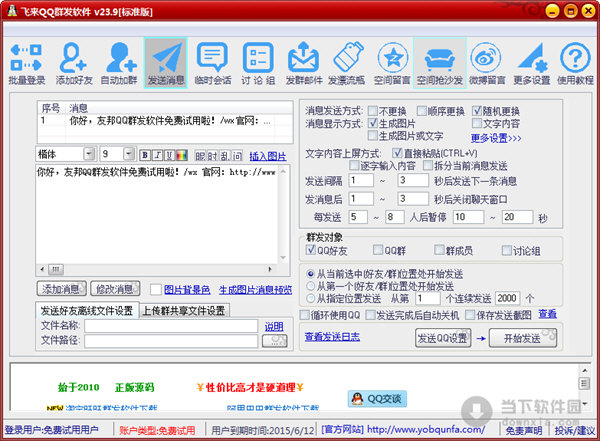Enable 拆分当前消息发送 option
Image resolution: width=600 pixels, height=441 pixels.
click(428, 165)
